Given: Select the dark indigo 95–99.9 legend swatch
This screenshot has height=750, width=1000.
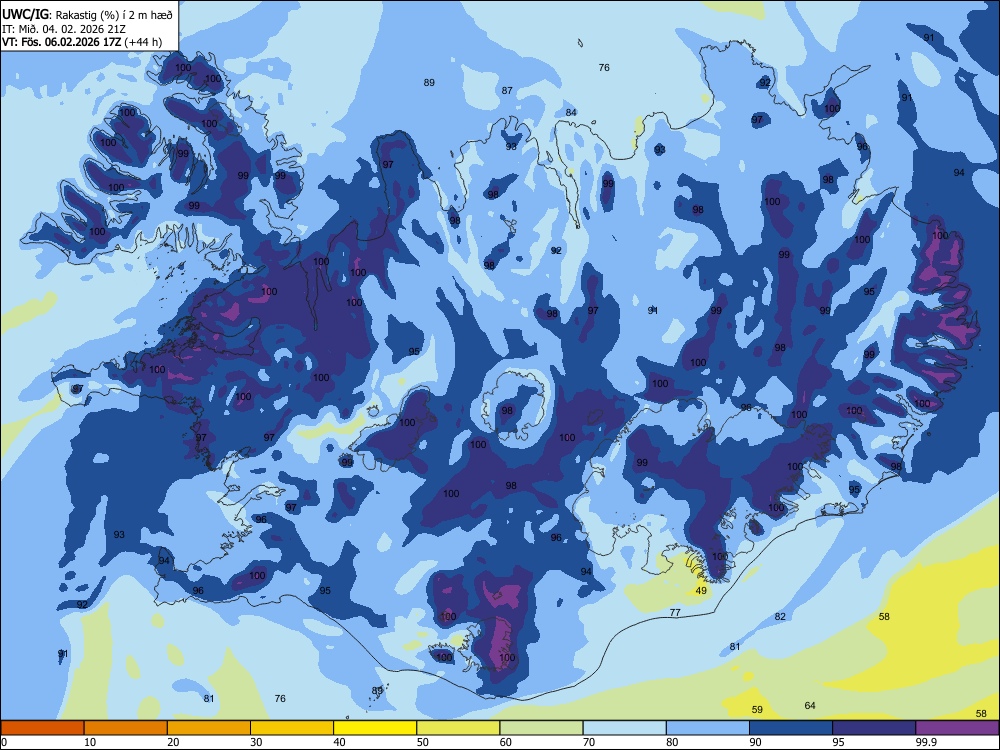Looking at the screenshot, I should point(874,728).
